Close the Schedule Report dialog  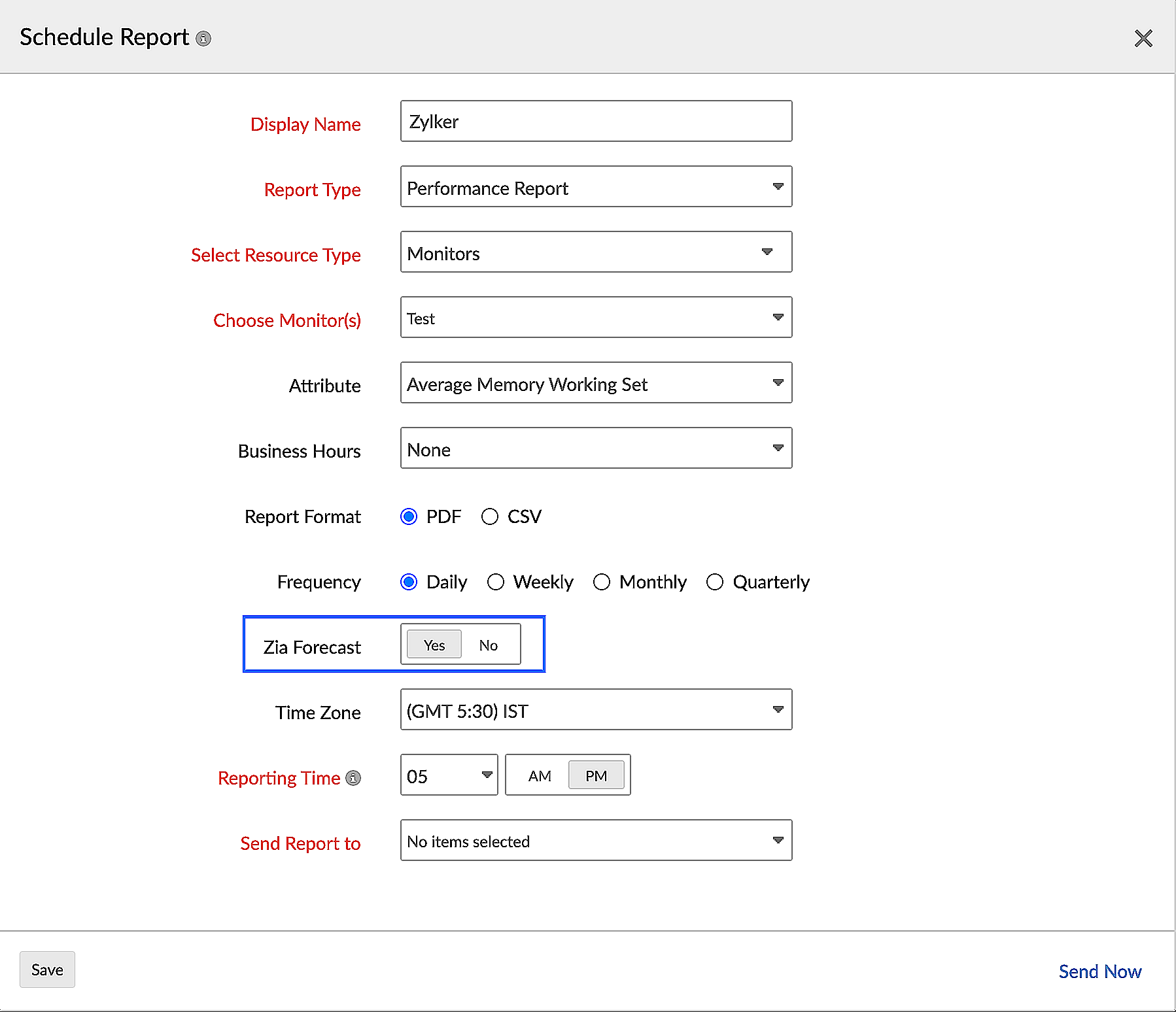[x=1143, y=38]
